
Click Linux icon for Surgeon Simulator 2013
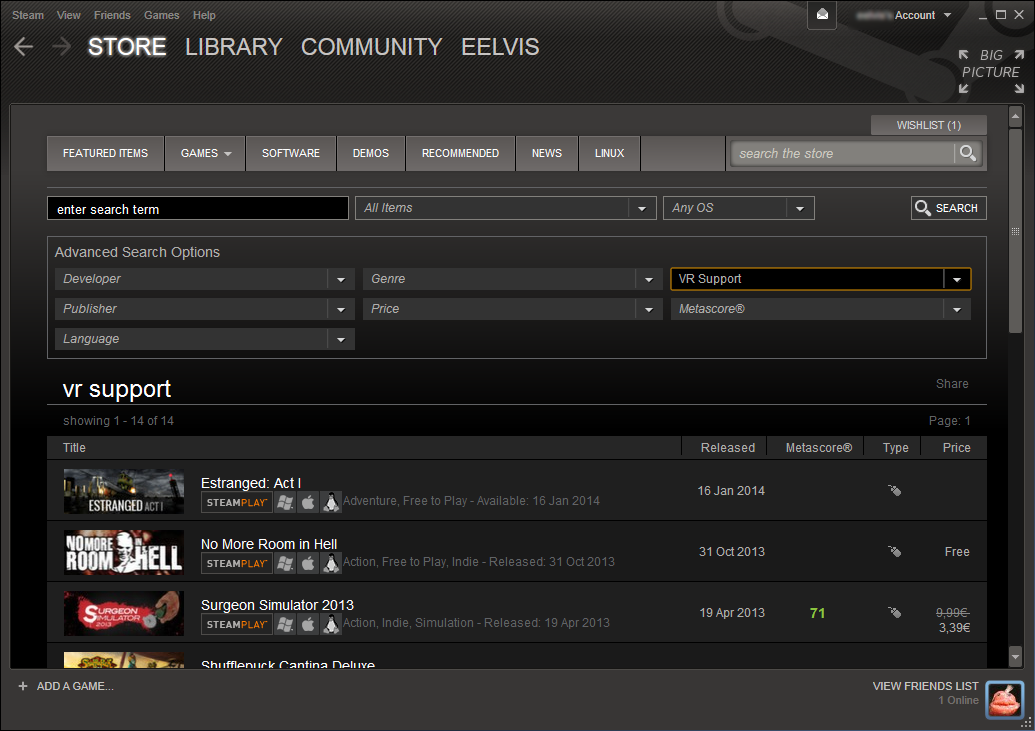331,624
